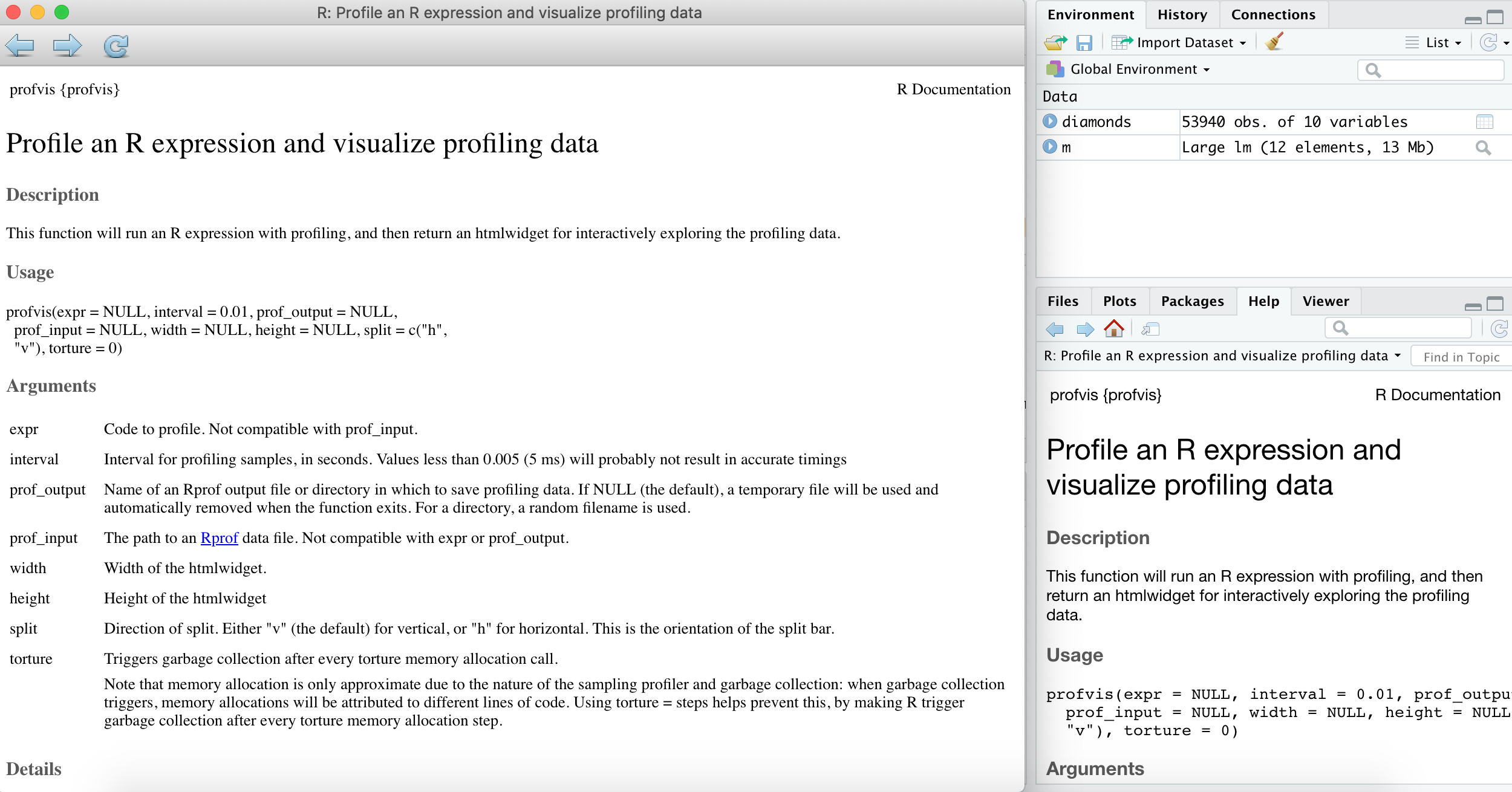Open the Global Environment dropdown
Screen dimensions: 1512x792
coord(1129,70)
